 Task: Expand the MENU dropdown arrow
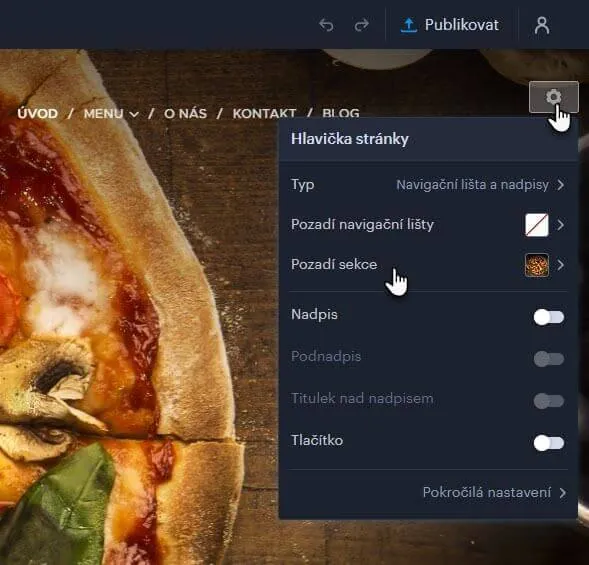[x=134, y=114]
